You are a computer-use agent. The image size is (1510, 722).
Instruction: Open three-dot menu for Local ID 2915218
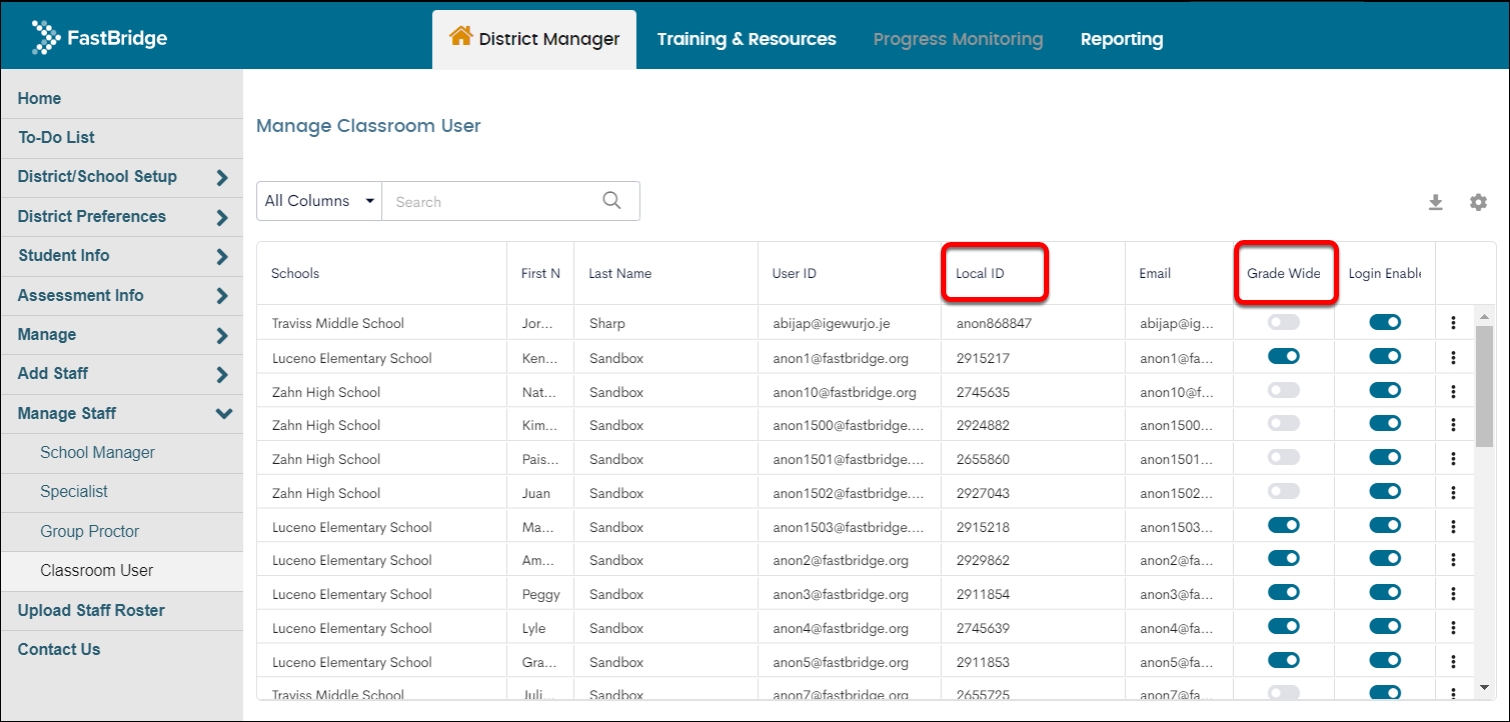coord(1453,526)
